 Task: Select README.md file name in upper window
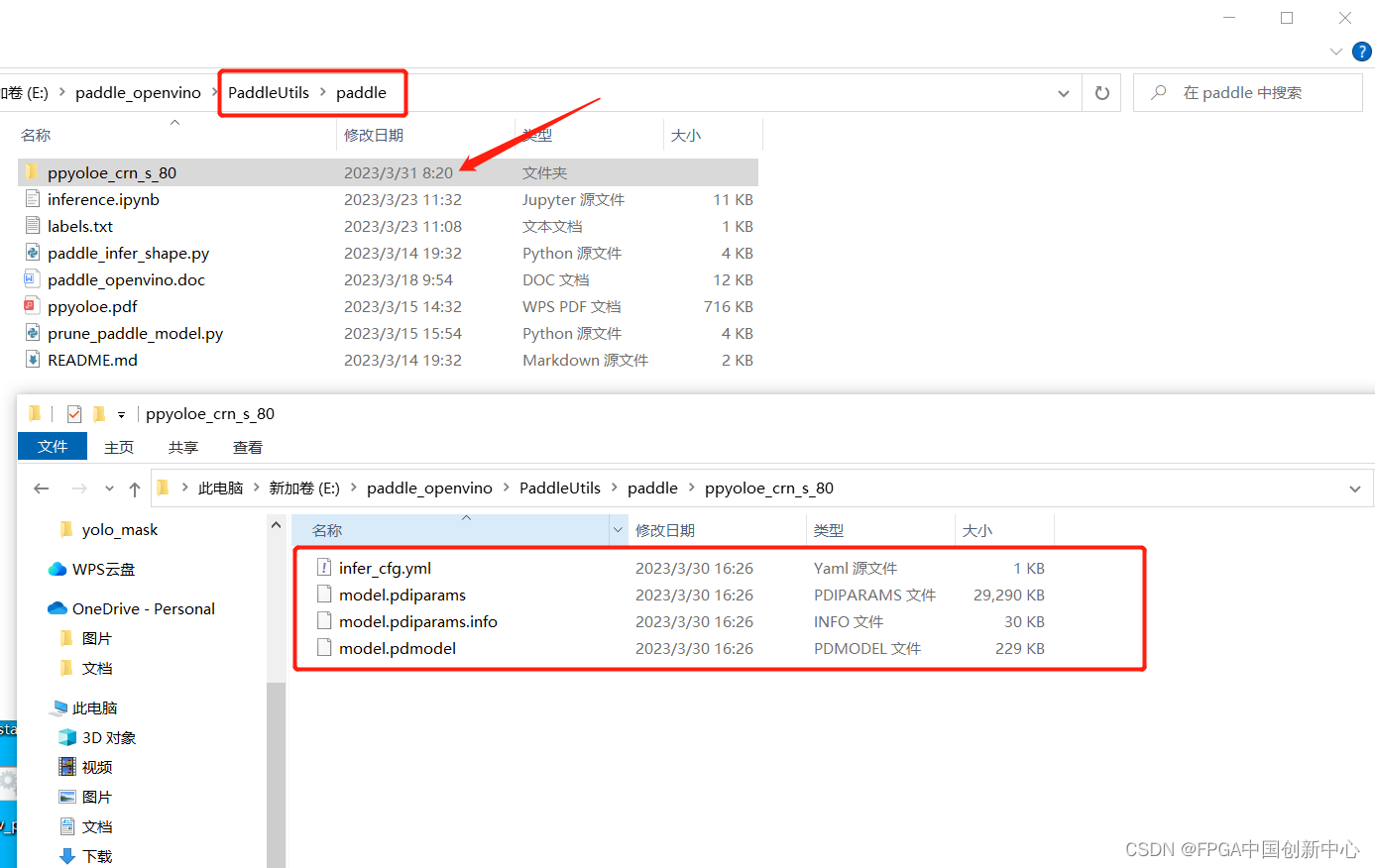pos(92,360)
